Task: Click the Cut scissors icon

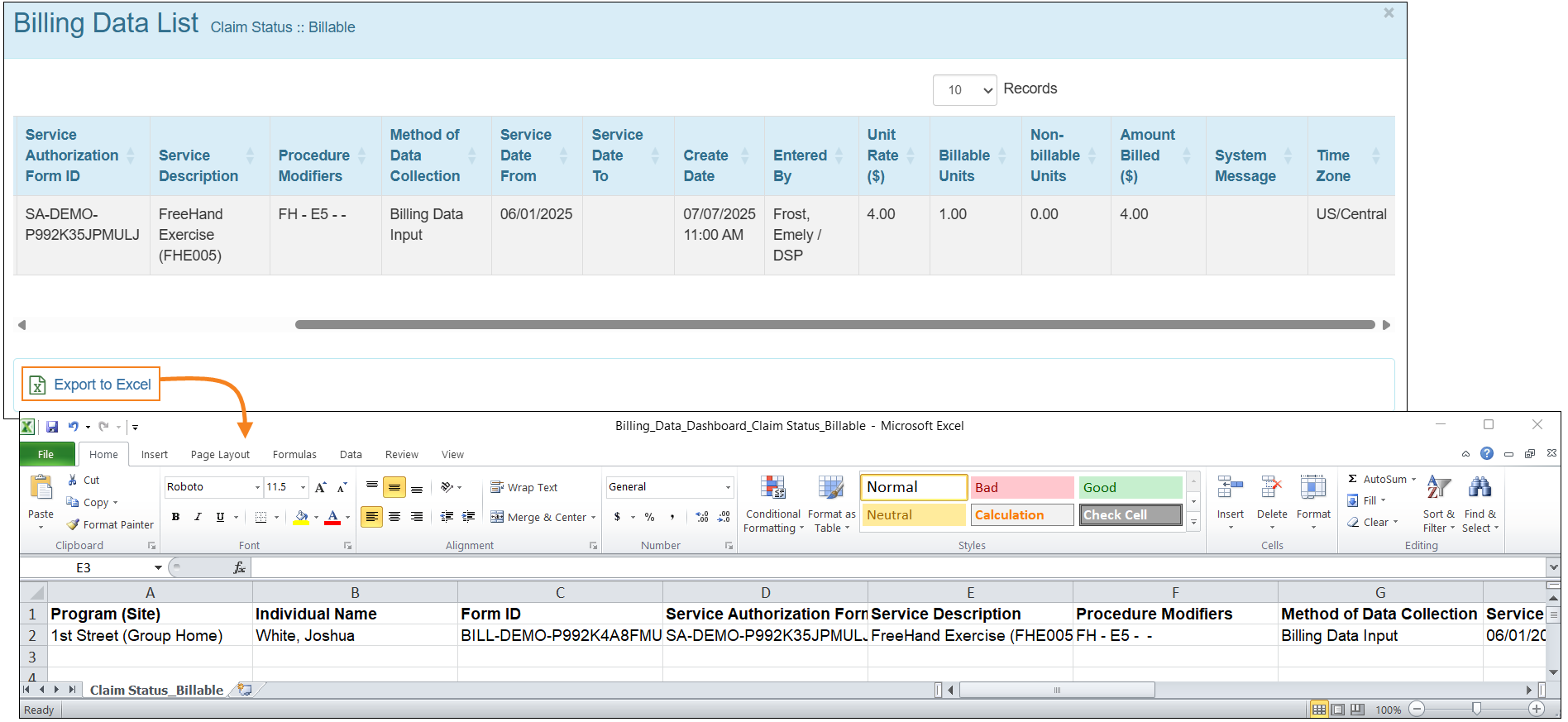Action: 73,480
